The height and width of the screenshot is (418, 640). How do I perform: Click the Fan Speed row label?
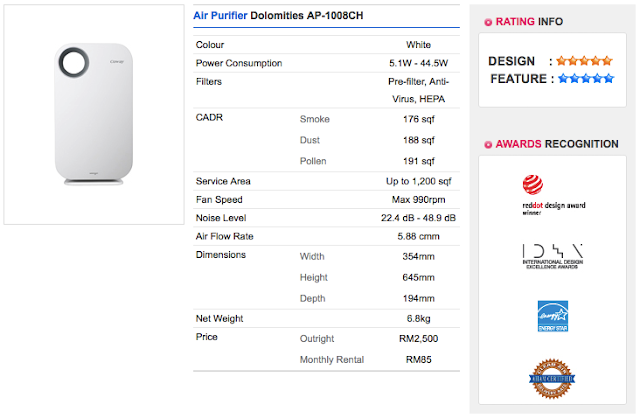tap(219, 200)
